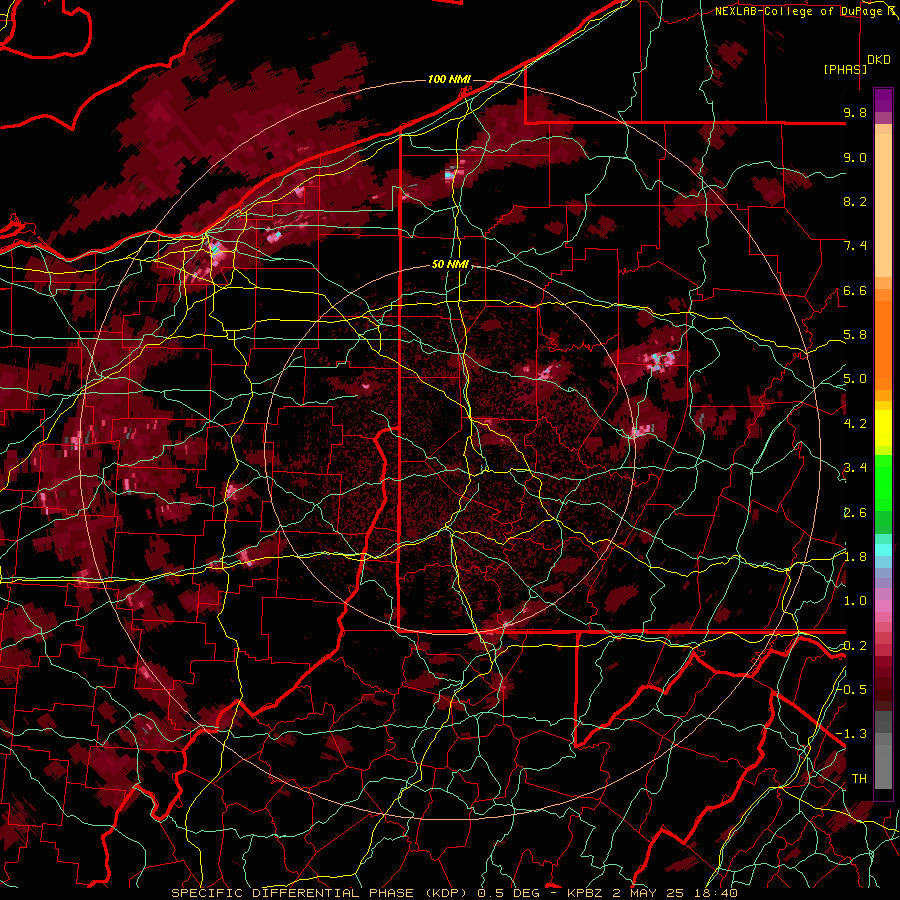Select the 3.4 legend value
The height and width of the screenshot is (900, 900).
[855, 468]
